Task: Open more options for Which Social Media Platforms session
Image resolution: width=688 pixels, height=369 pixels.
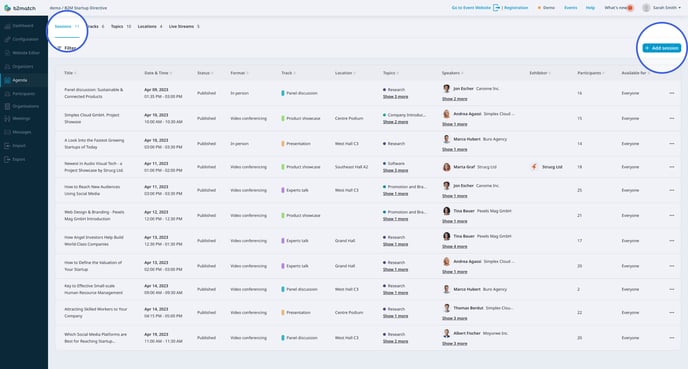Action: point(672,338)
